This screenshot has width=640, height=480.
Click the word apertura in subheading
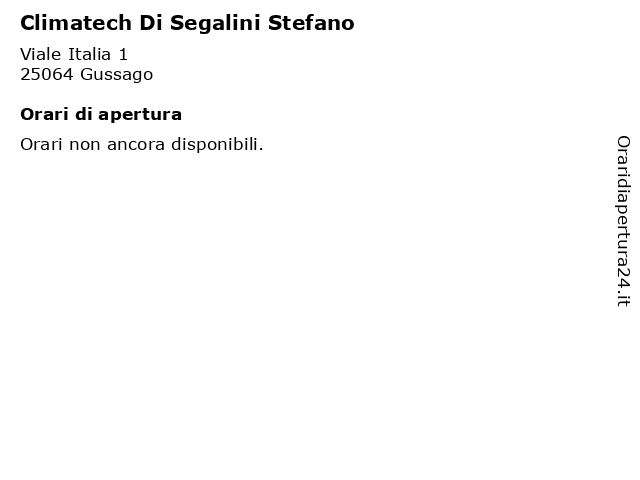coord(140,116)
